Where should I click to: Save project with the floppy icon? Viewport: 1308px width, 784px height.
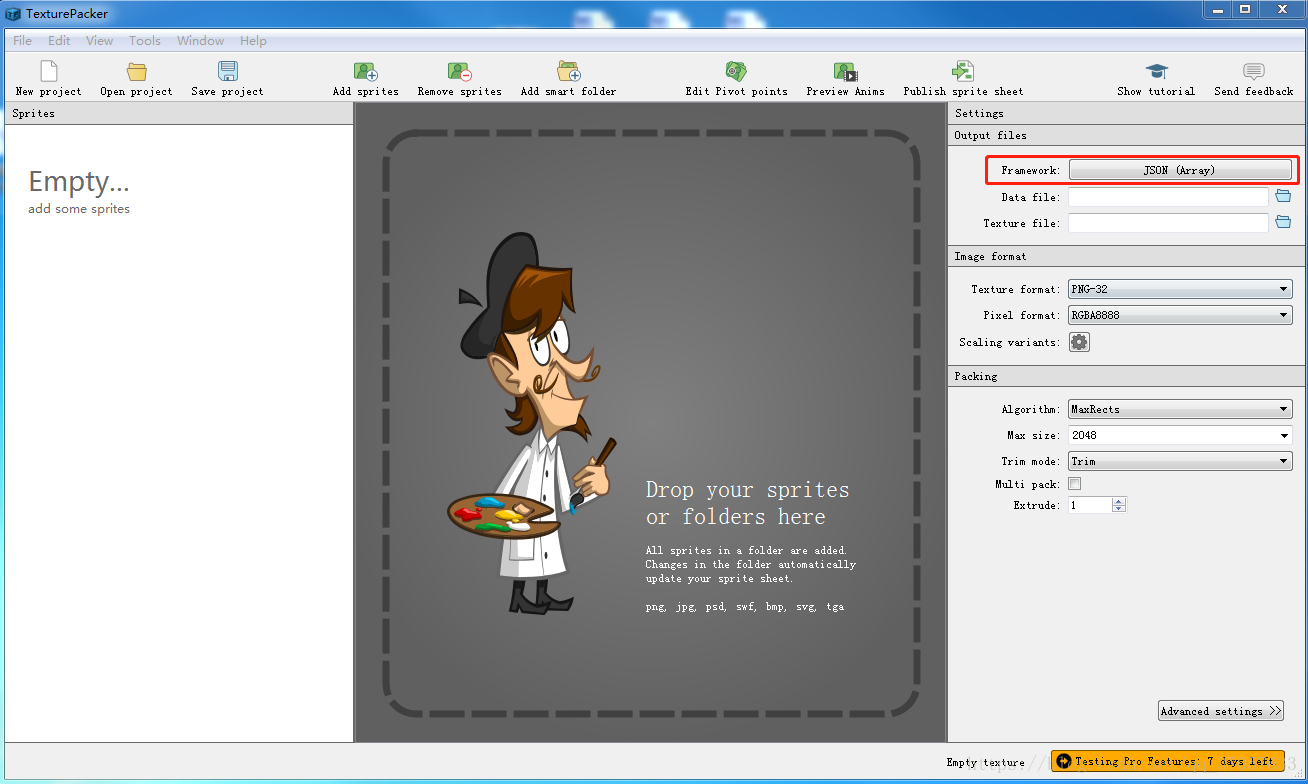pyautogui.click(x=228, y=72)
